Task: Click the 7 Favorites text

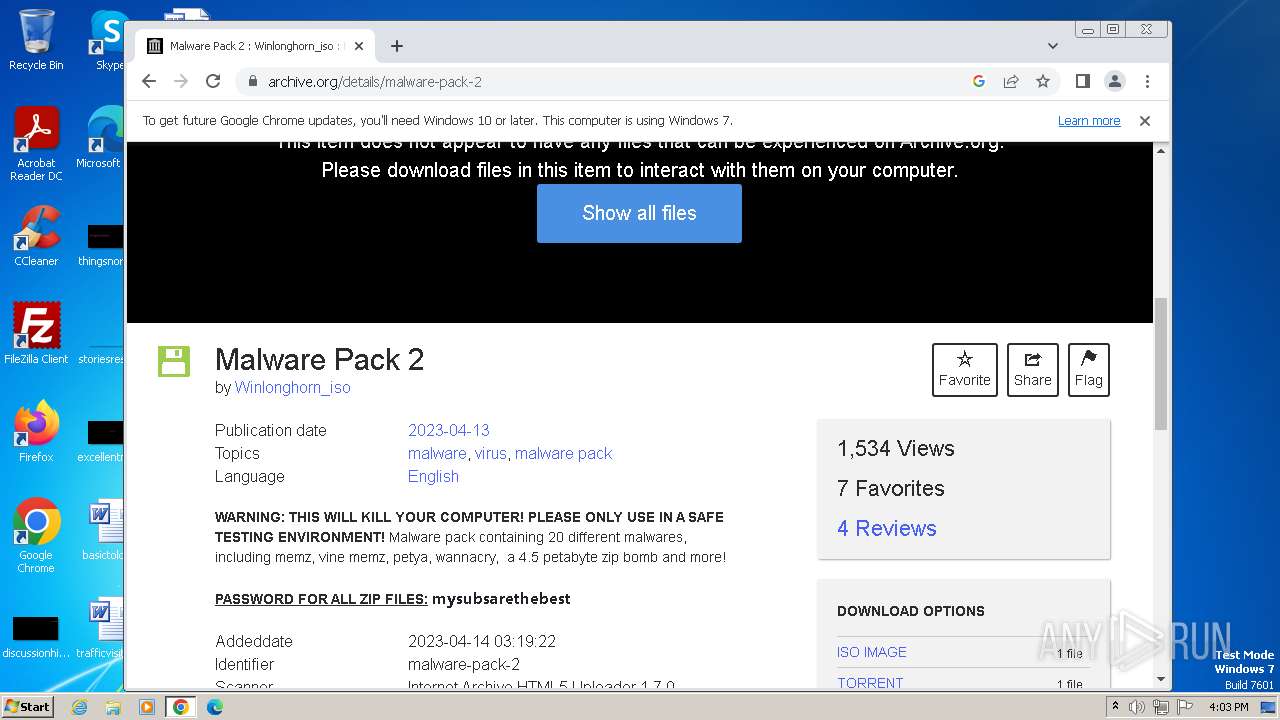Action: (x=891, y=488)
